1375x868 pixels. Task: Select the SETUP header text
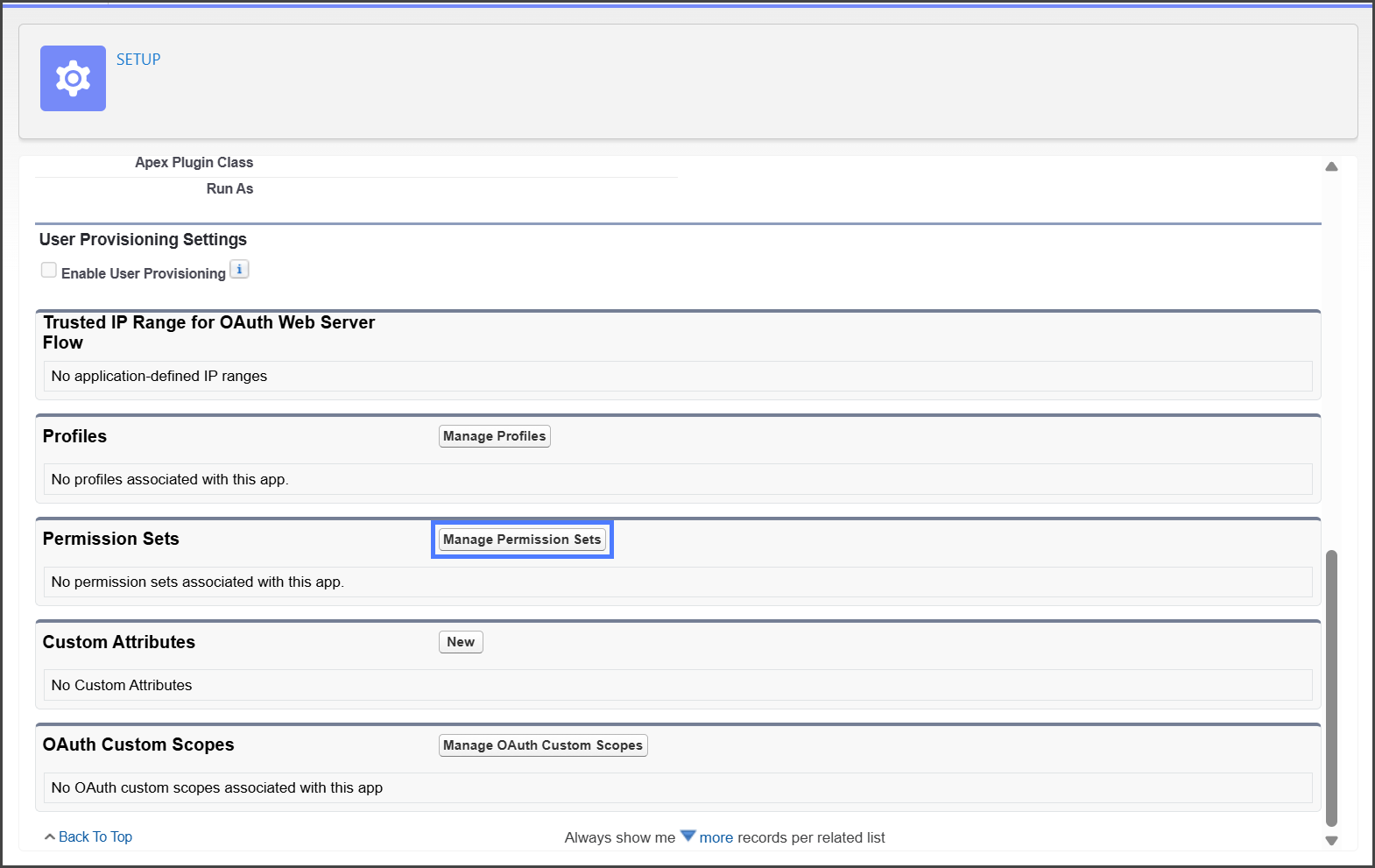point(138,60)
